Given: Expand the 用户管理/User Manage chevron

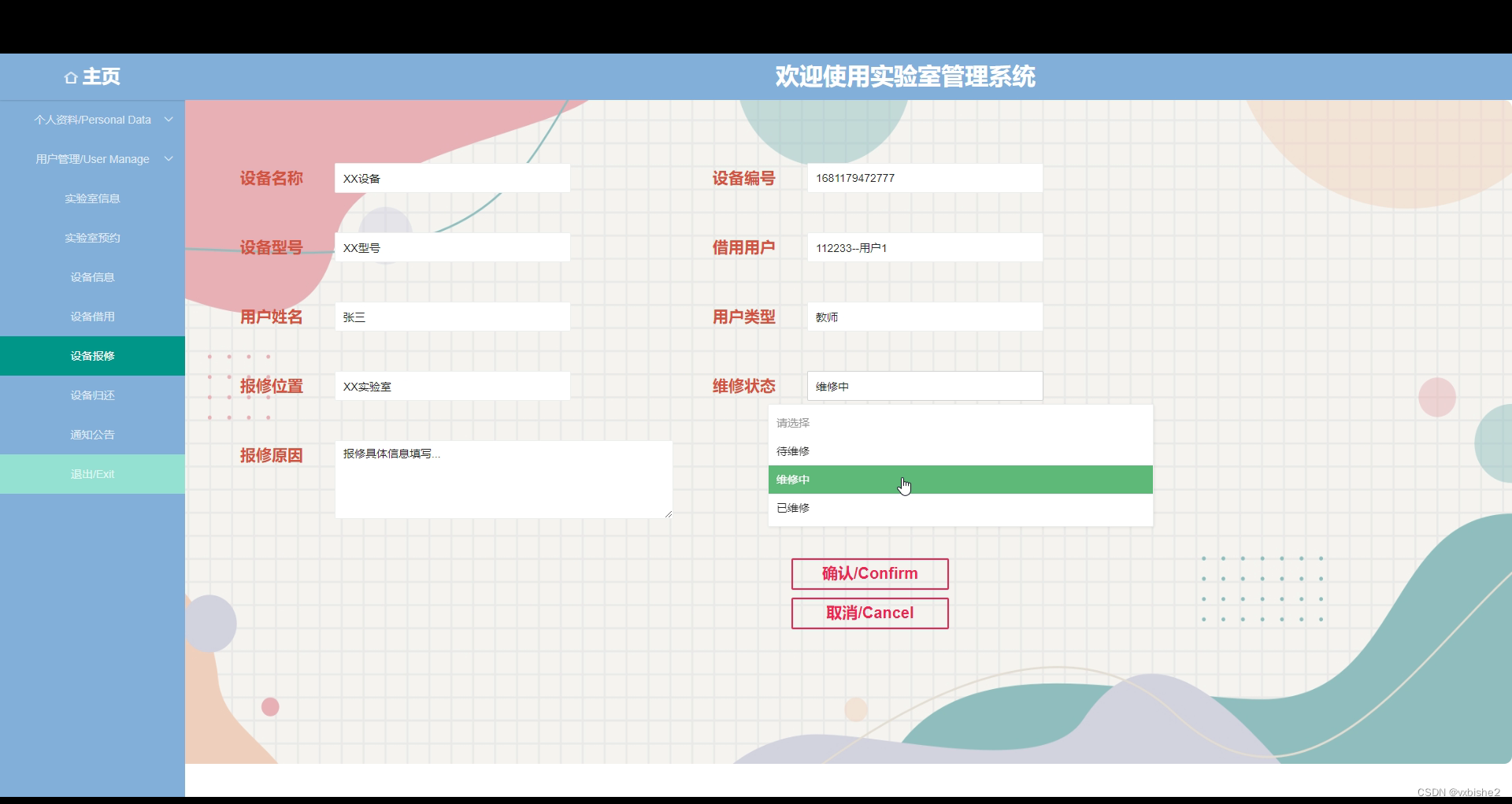Looking at the screenshot, I should (x=169, y=159).
